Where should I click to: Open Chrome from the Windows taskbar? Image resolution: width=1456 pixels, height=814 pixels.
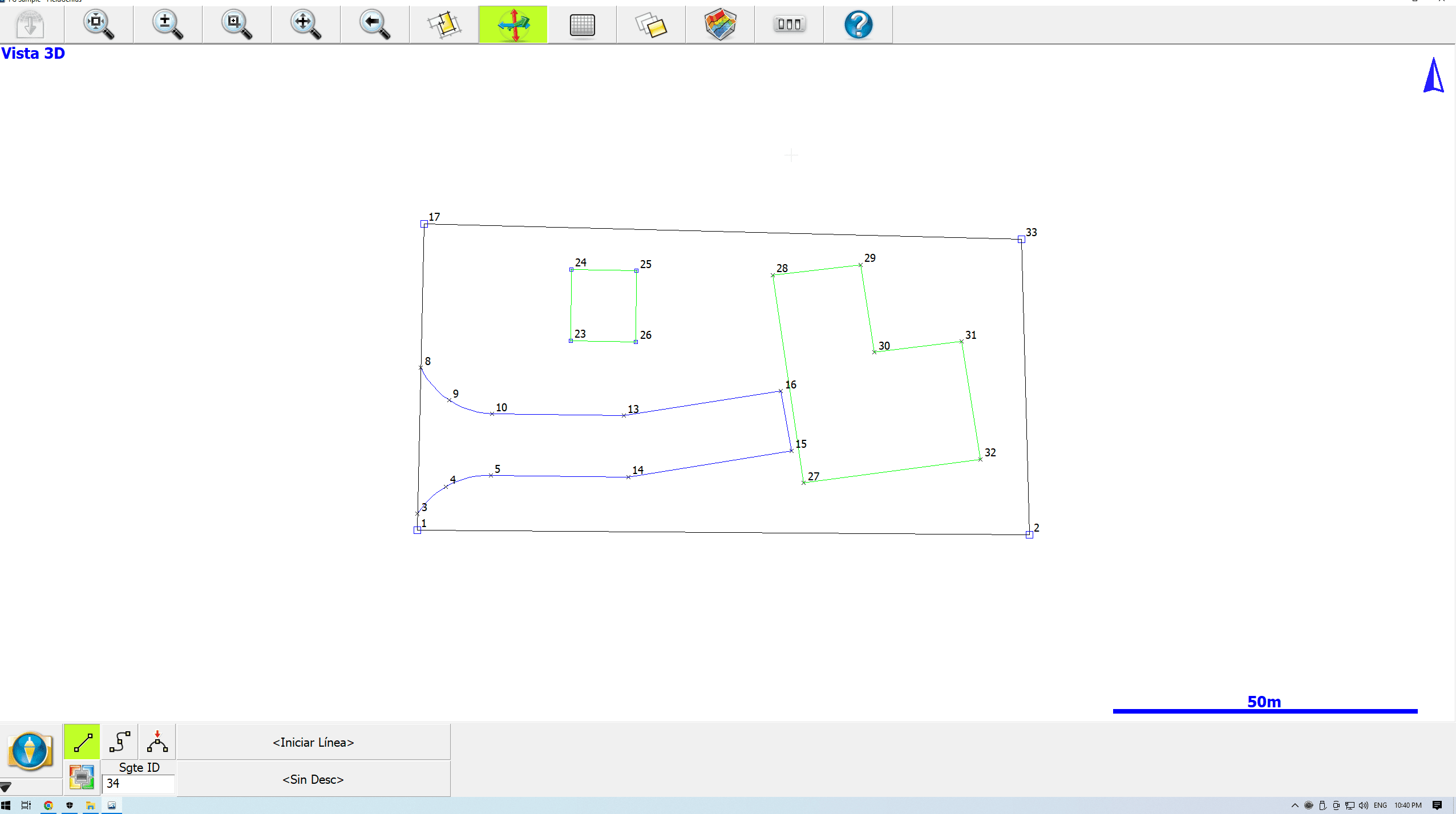pyautogui.click(x=48, y=805)
